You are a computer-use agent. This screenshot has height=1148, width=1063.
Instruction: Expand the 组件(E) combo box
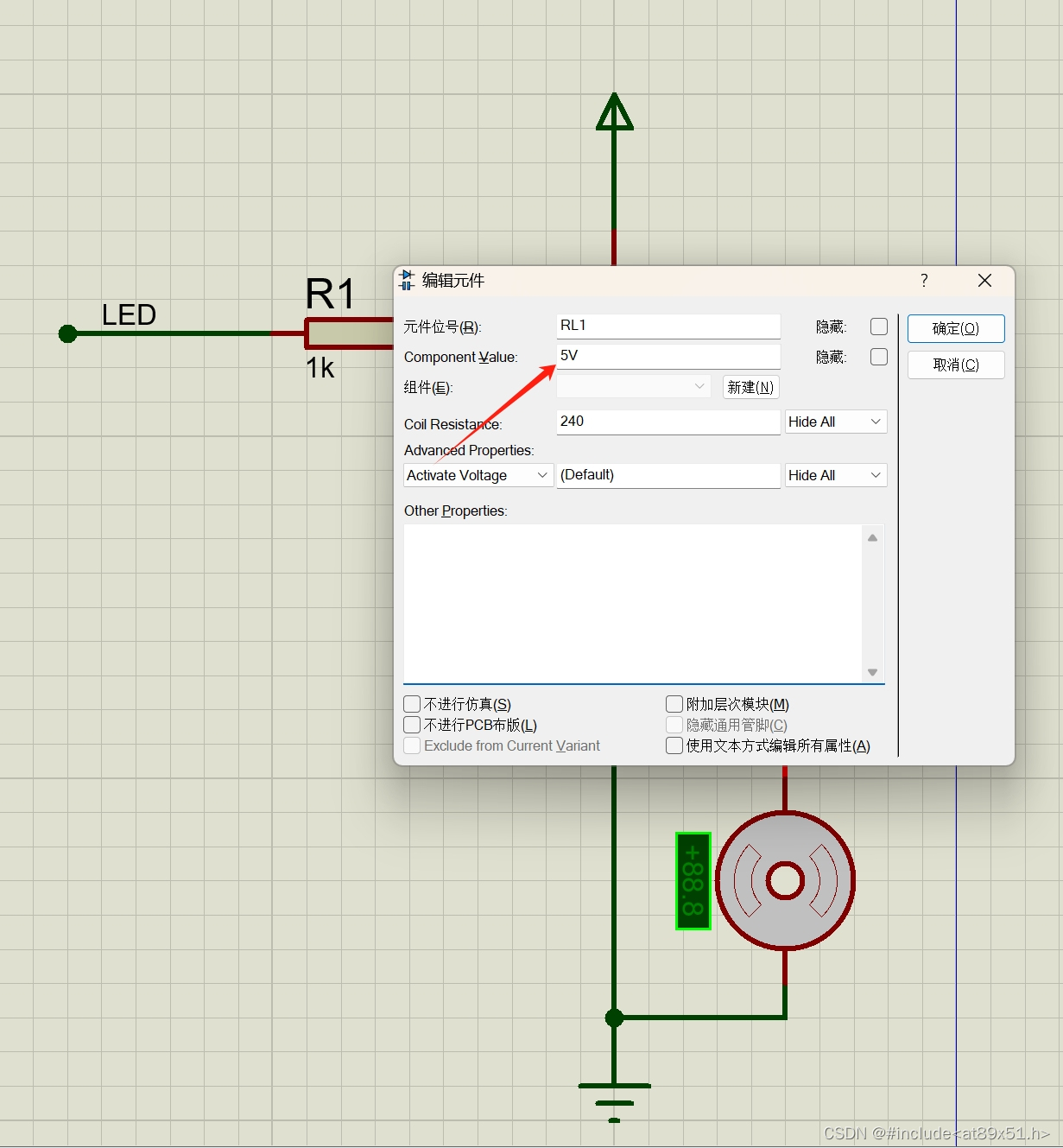699,386
